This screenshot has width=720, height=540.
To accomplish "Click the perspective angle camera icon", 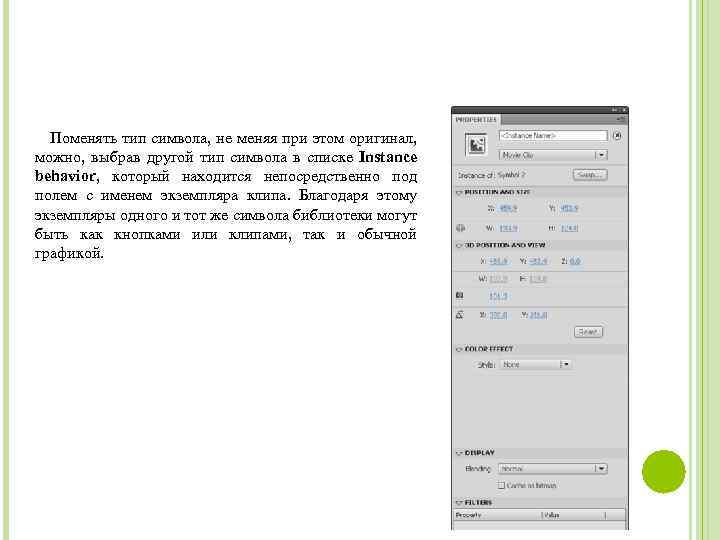I will point(460,296).
